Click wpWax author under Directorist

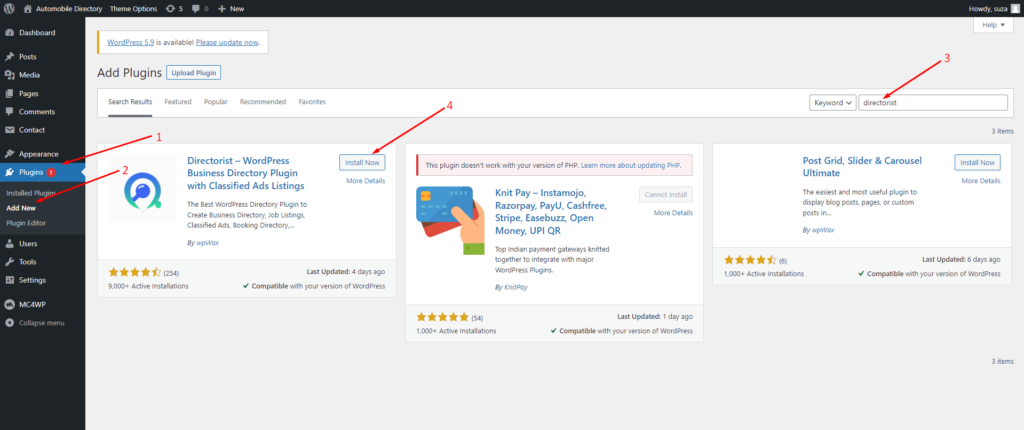[206, 242]
